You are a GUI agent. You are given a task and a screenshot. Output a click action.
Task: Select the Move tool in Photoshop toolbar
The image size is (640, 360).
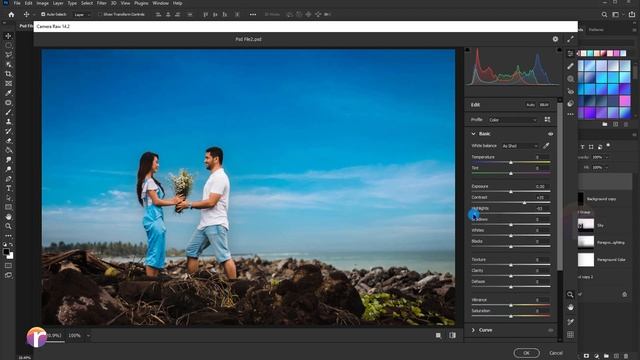tap(8, 36)
